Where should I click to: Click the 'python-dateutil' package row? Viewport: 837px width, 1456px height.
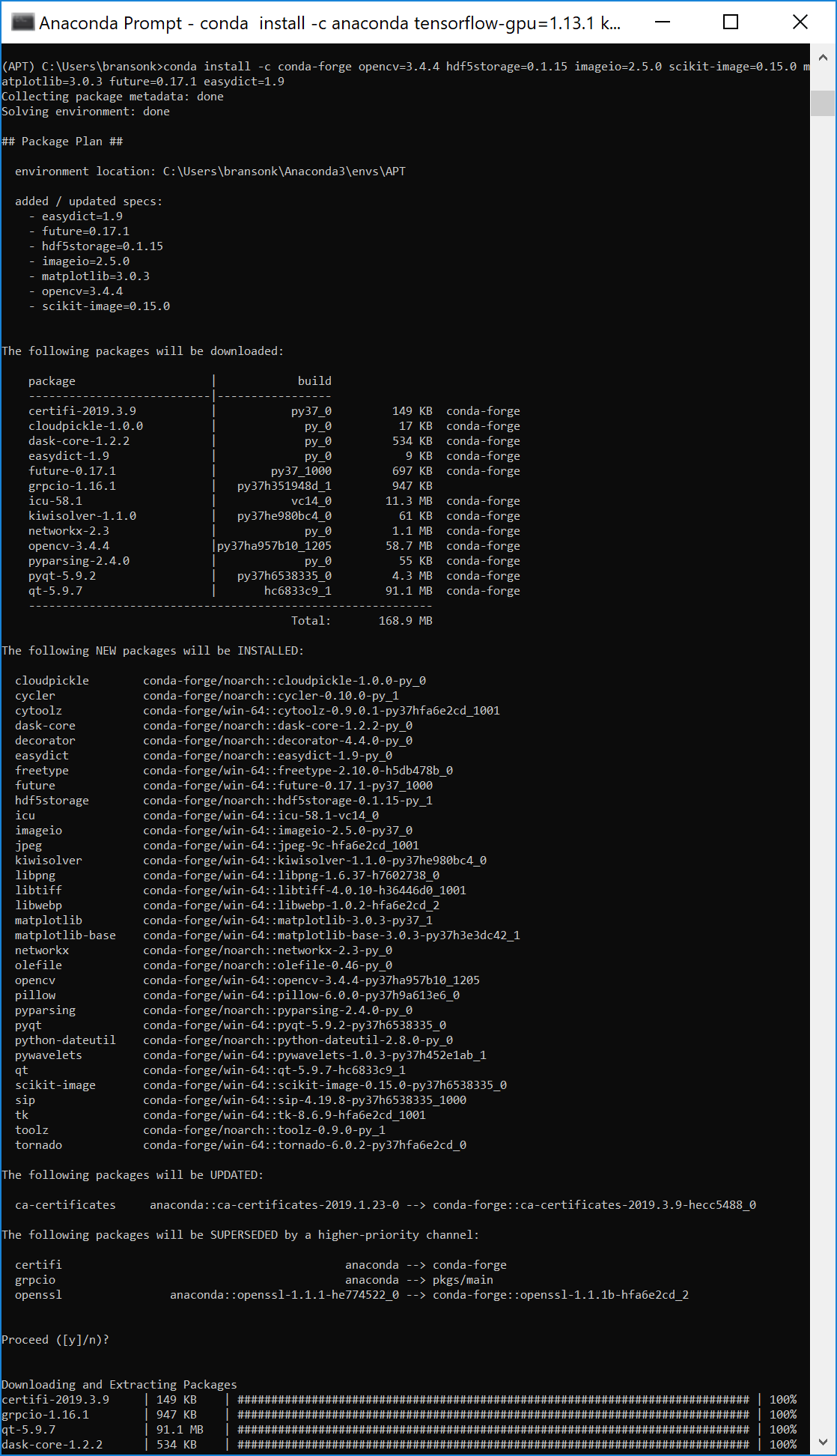tap(234, 1040)
